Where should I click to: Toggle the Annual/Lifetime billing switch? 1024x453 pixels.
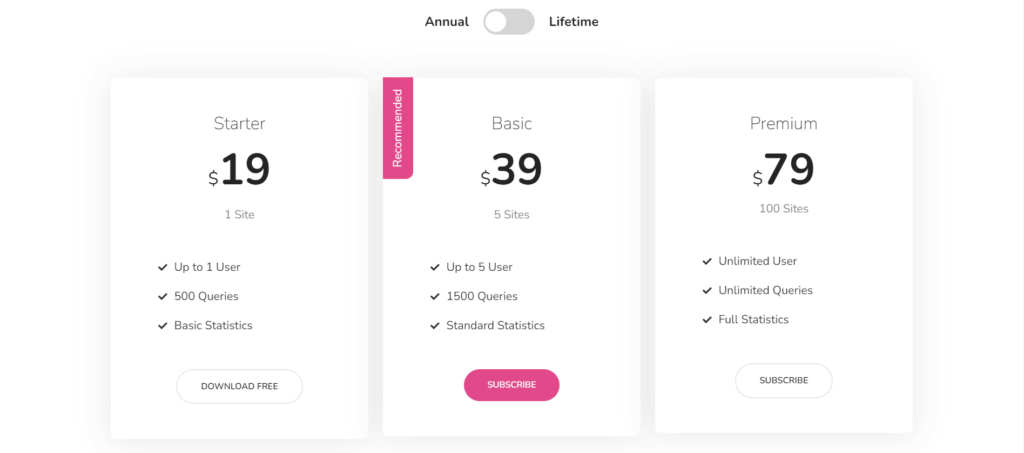click(509, 22)
